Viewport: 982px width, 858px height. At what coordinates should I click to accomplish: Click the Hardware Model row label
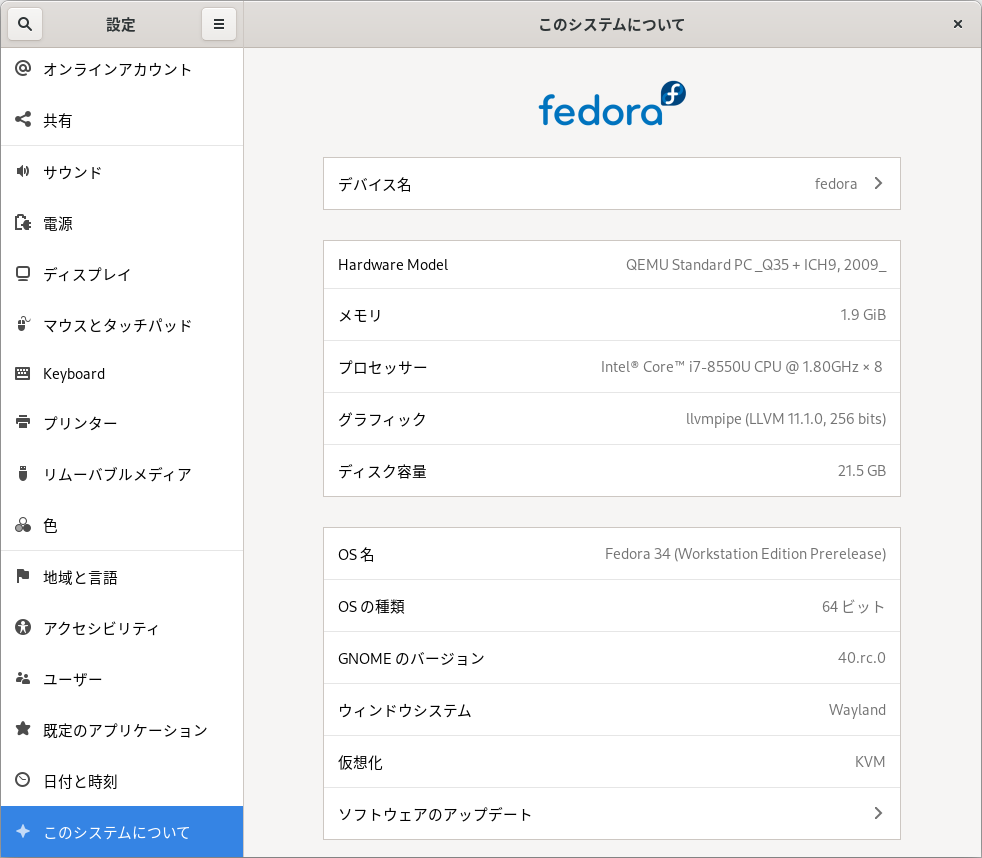pos(393,265)
